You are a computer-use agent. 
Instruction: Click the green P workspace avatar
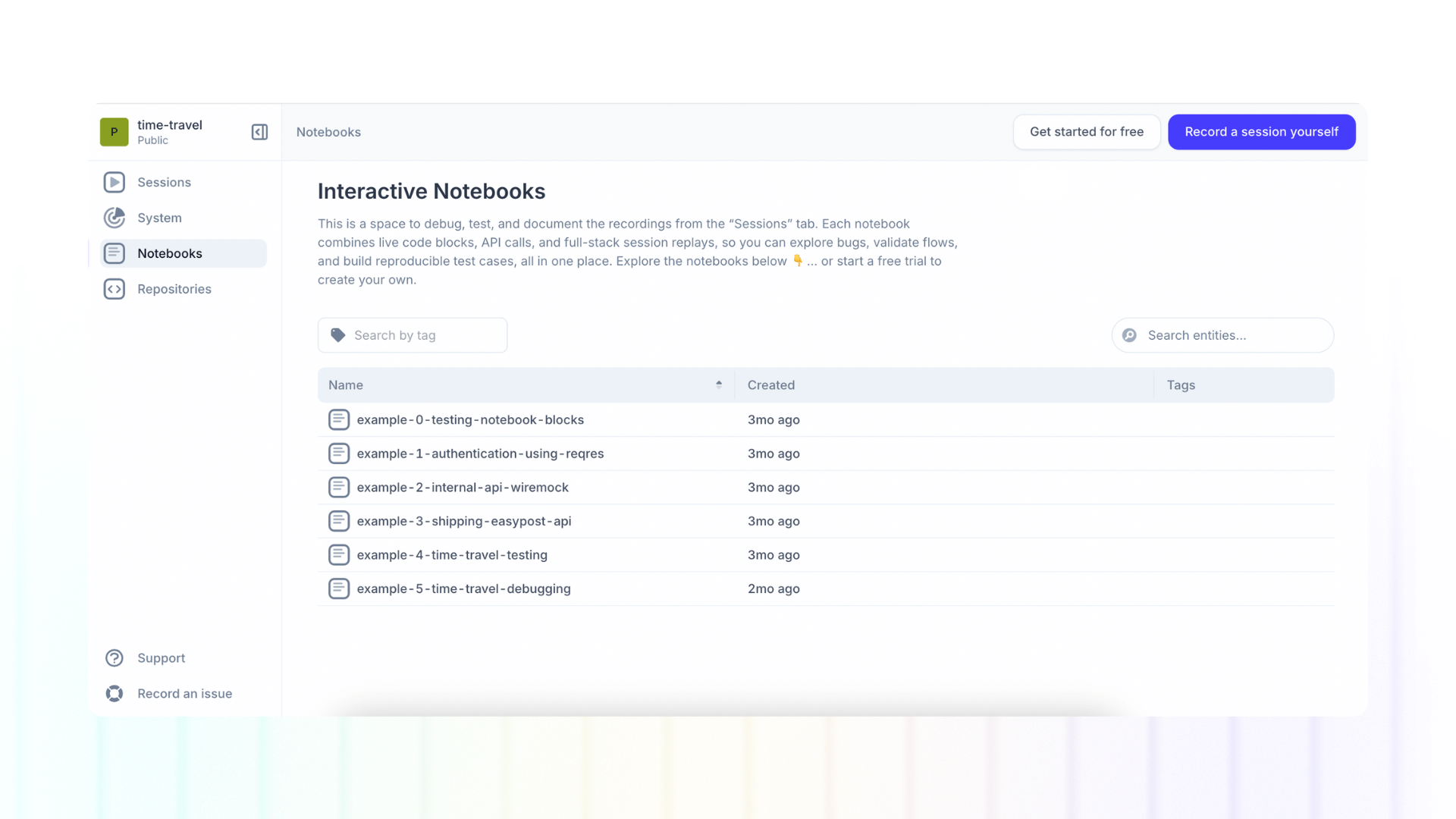(x=113, y=131)
